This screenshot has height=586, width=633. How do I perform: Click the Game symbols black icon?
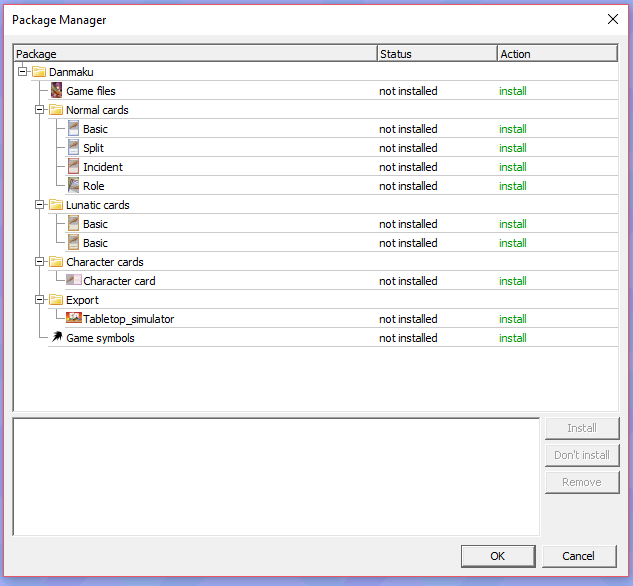57,337
